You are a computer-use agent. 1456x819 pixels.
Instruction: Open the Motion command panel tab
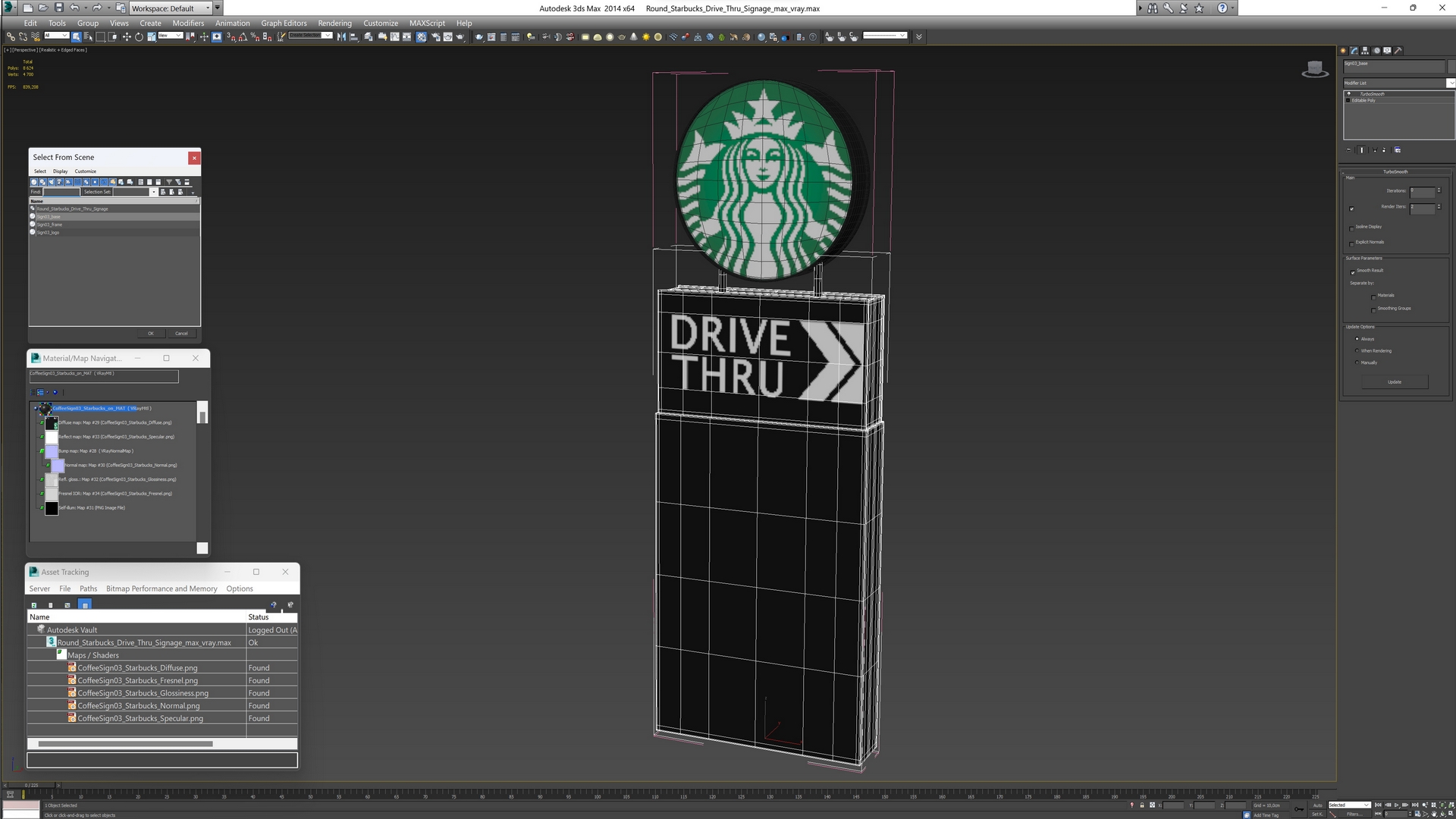coord(1376,51)
